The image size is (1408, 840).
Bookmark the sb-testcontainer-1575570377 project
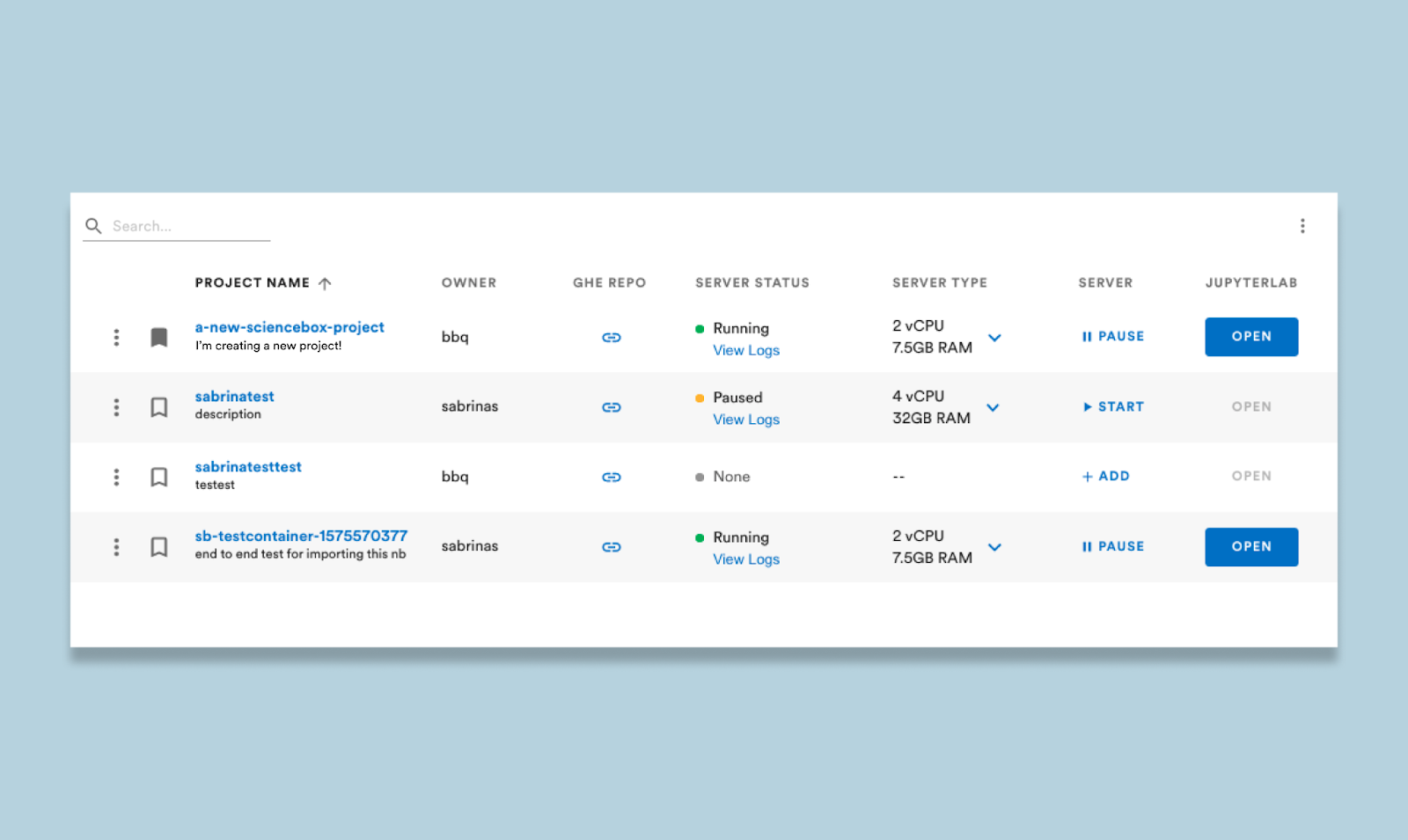click(x=158, y=546)
